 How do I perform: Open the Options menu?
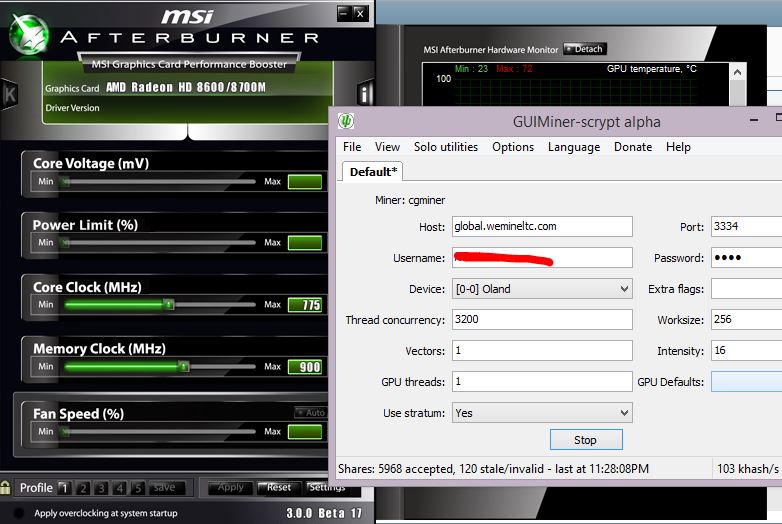tap(513, 147)
